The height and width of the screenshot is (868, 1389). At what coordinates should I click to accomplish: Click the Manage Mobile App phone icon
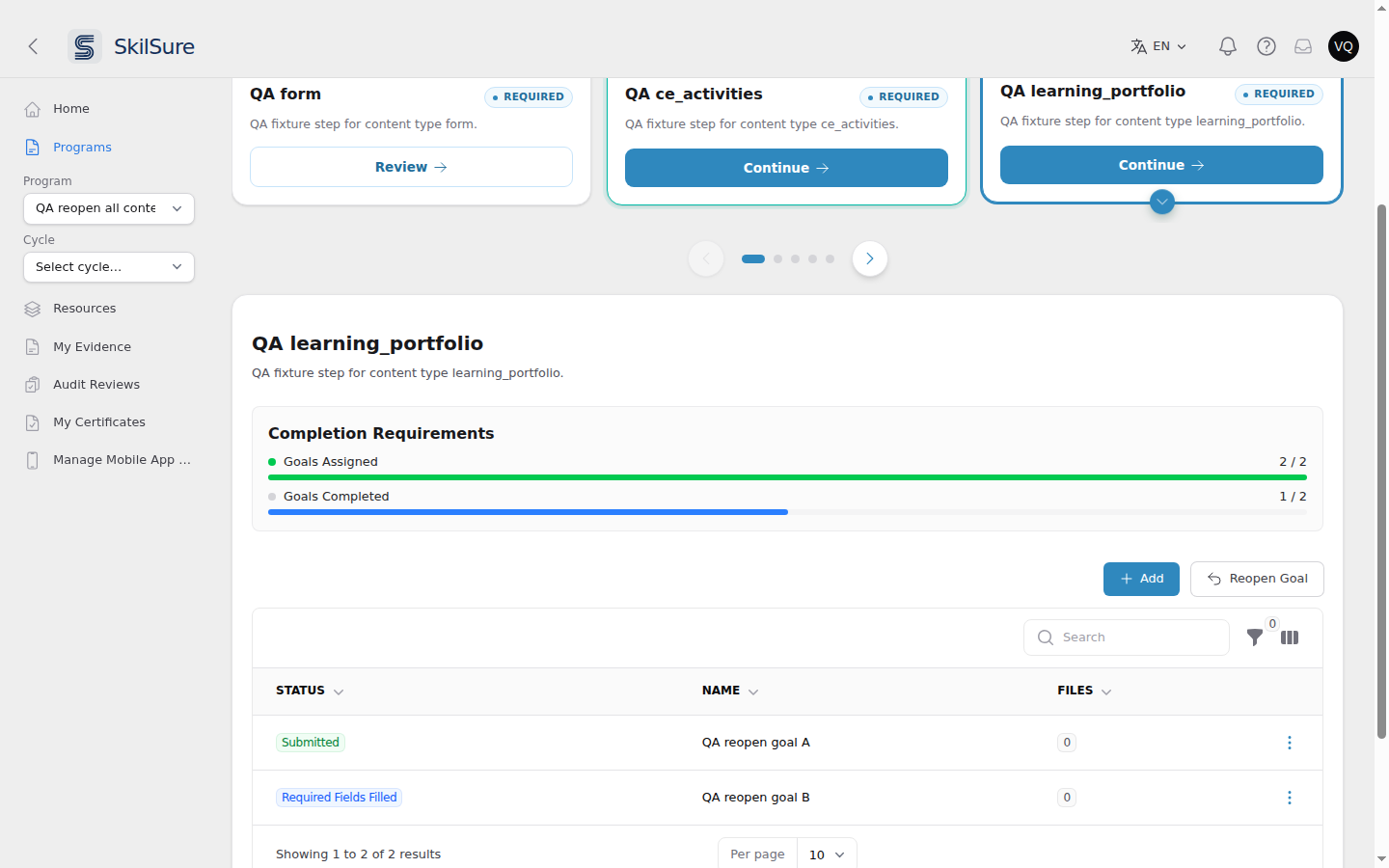pyautogui.click(x=33, y=460)
